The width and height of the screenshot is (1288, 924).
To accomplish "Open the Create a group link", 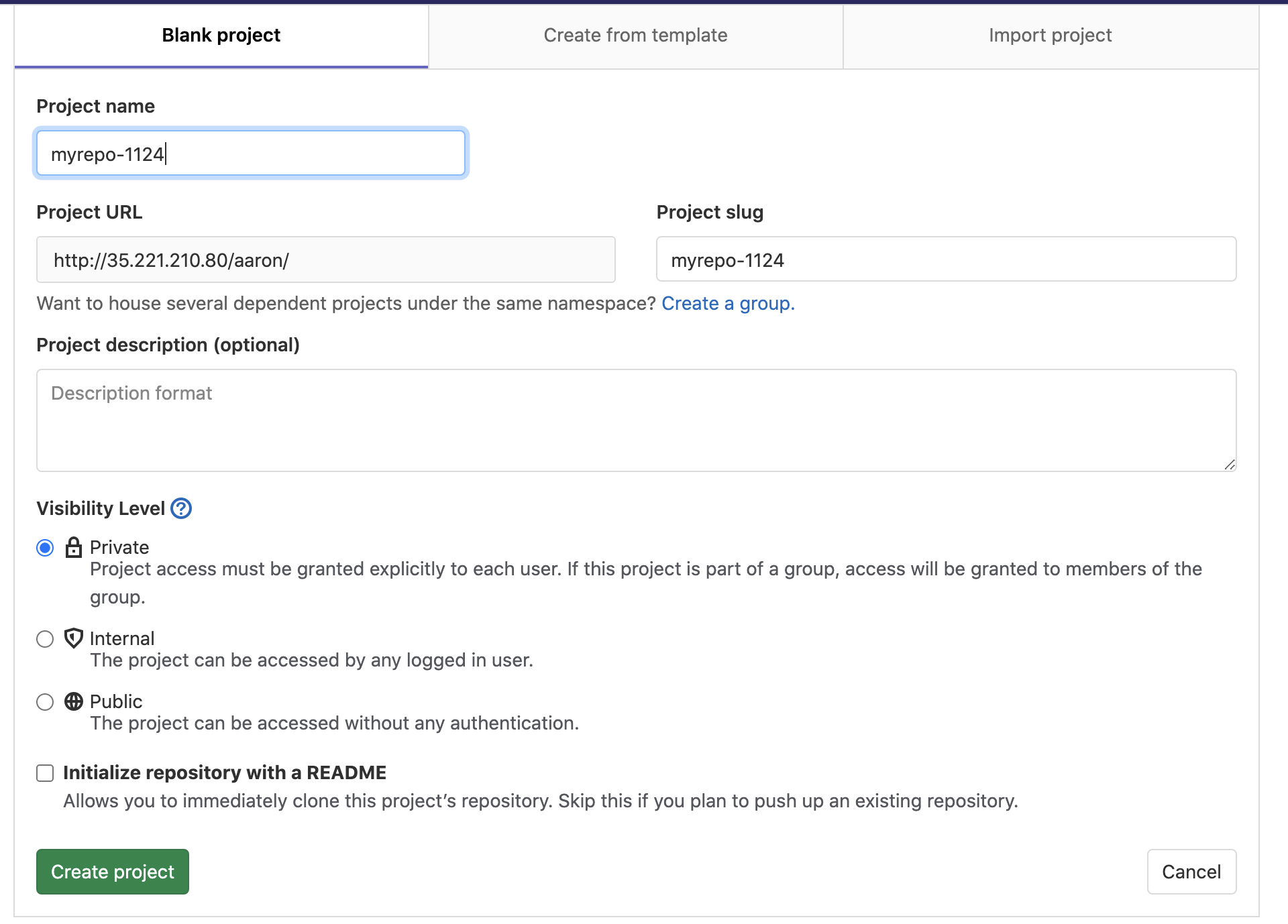I will click(727, 303).
